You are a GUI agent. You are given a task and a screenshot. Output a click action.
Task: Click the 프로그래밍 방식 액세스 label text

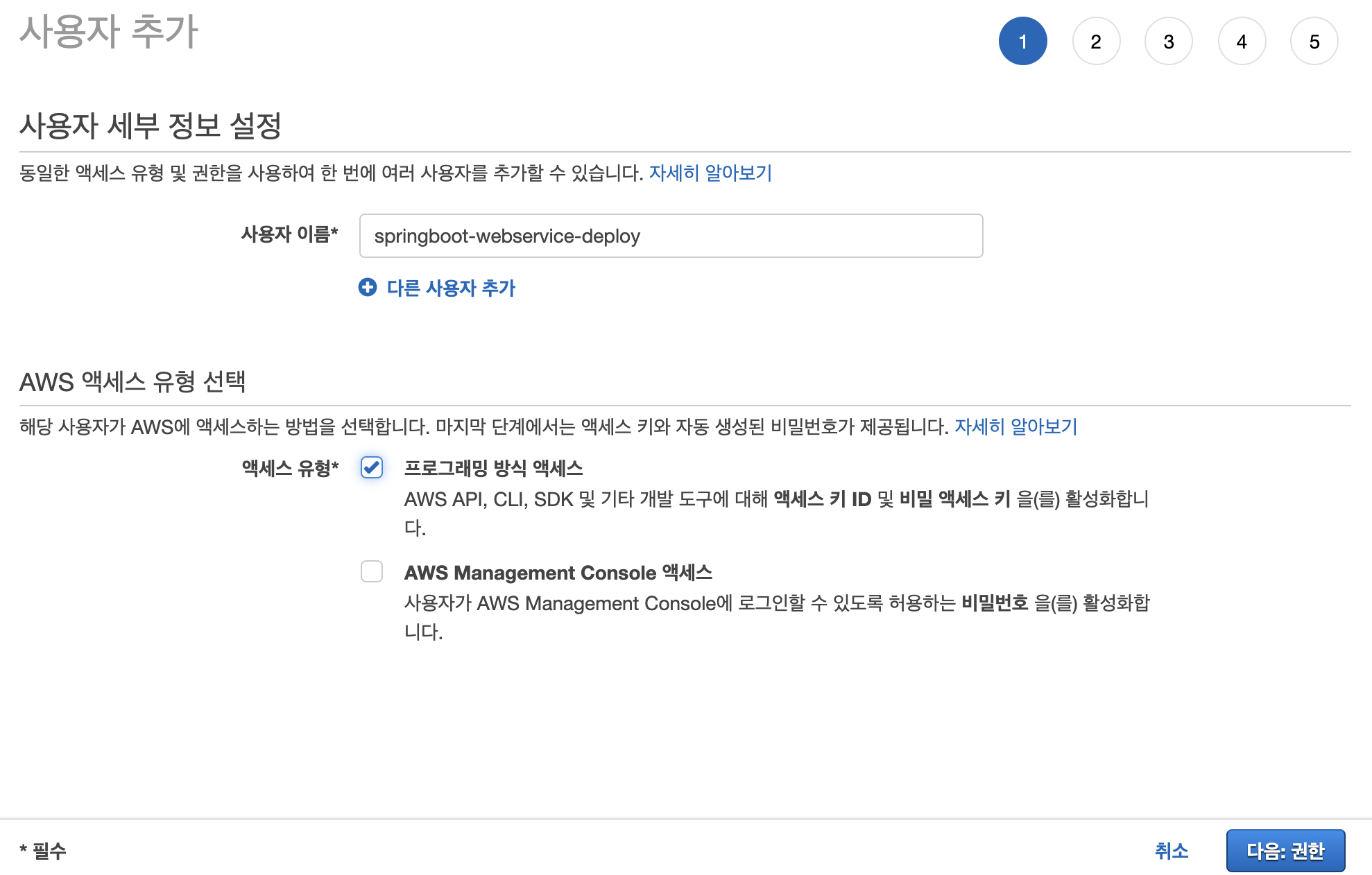493,468
